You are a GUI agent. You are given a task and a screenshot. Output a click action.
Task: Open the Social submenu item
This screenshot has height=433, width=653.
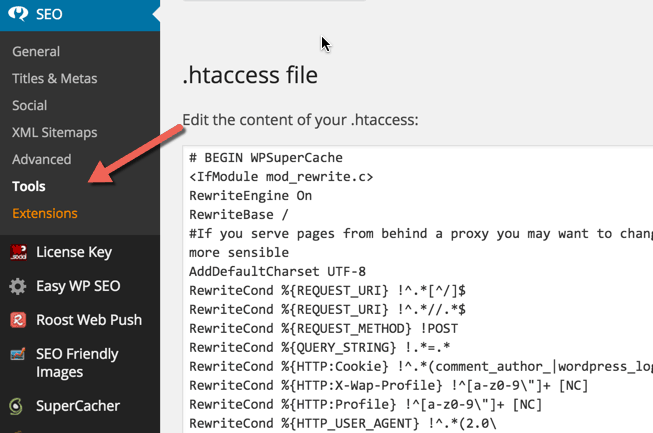(x=30, y=106)
